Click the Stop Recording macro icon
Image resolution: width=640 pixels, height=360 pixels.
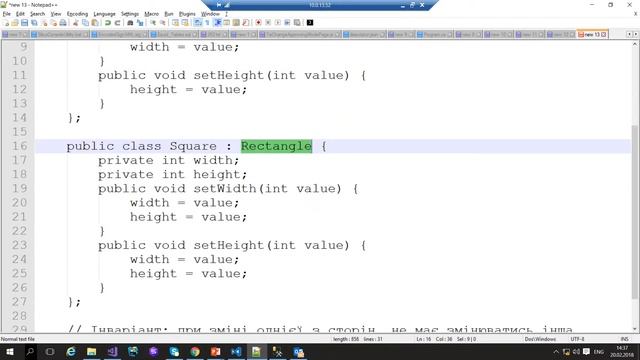pyautogui.click(x=268, y=23)
